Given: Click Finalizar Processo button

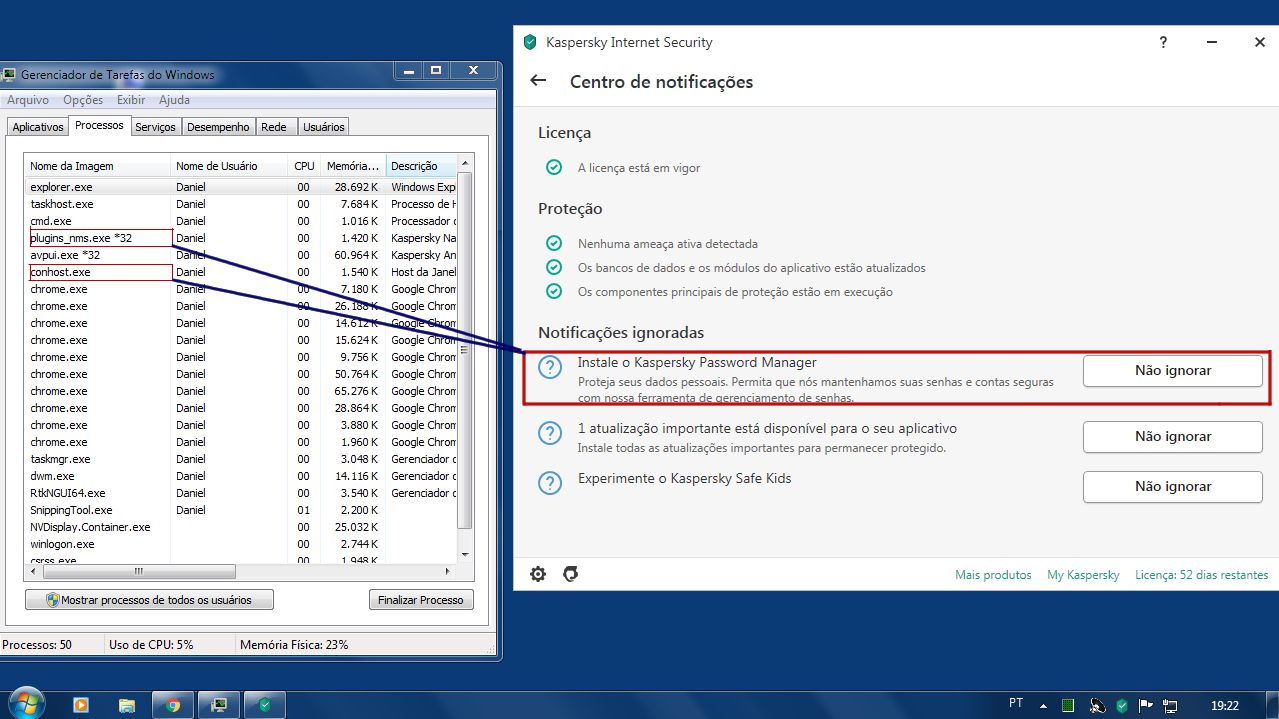Looking at the screenshot, I should 421,600.
